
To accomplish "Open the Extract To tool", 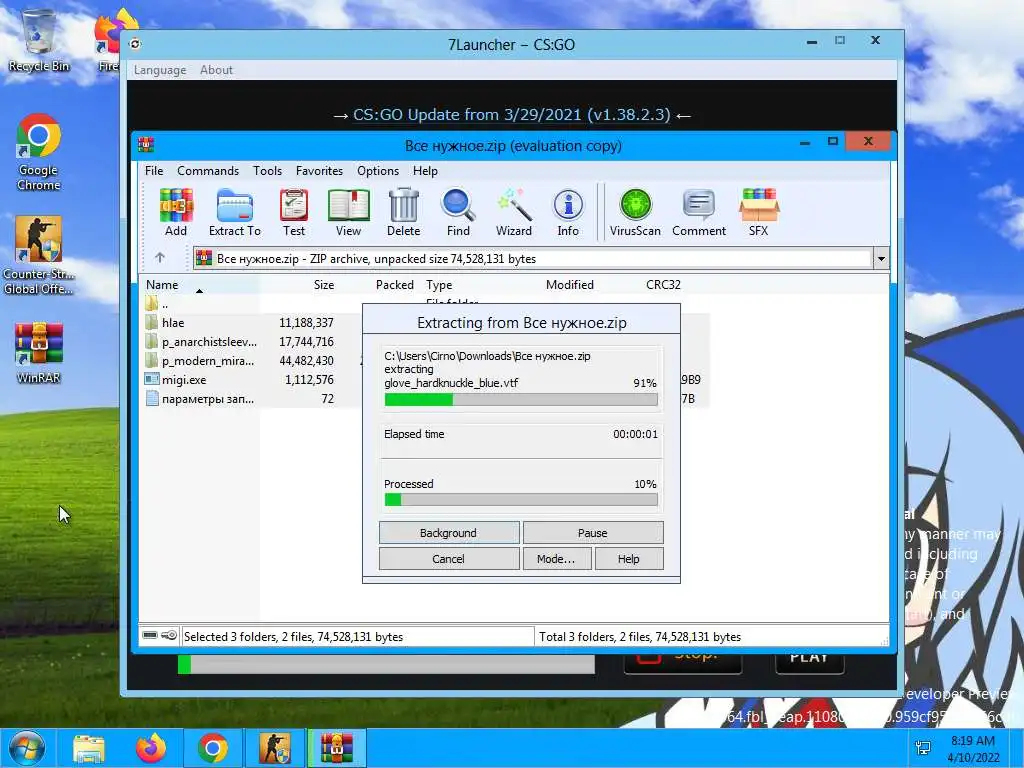I will point(234,212).
